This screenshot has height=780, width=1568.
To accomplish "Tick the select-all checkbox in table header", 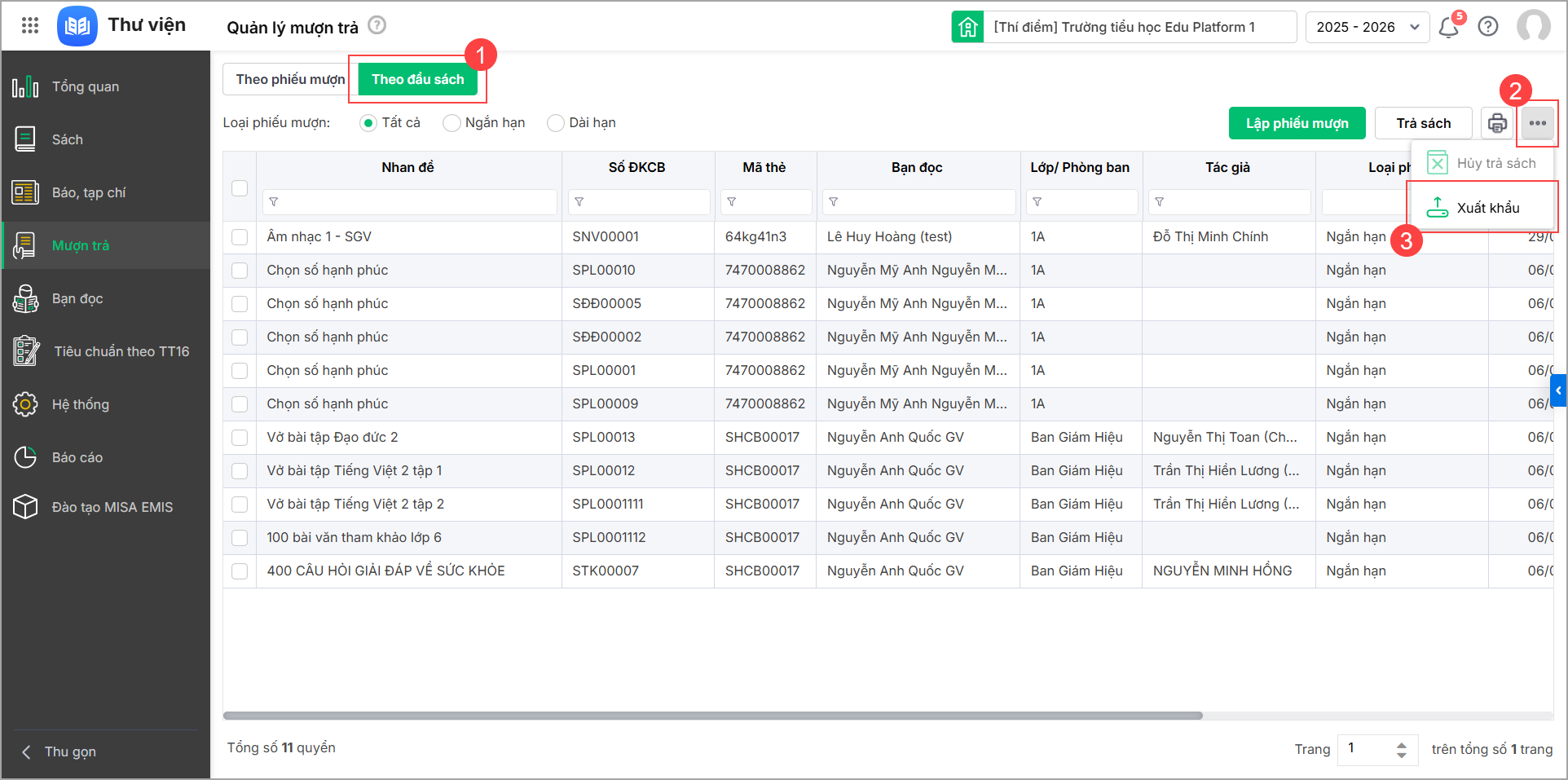I will coord(240,188).
